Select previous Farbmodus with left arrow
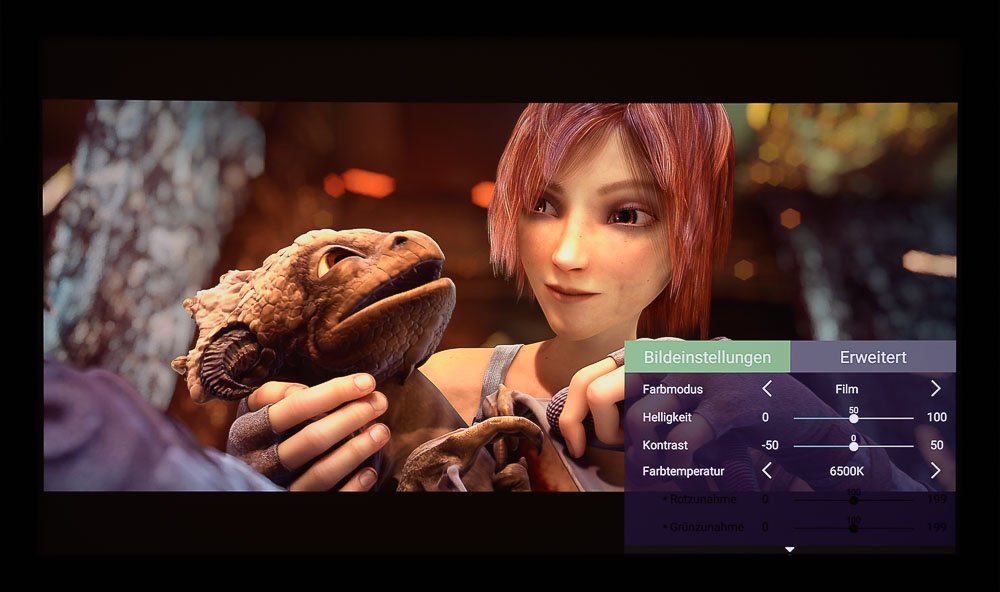1000x592 pixels. 767,388
